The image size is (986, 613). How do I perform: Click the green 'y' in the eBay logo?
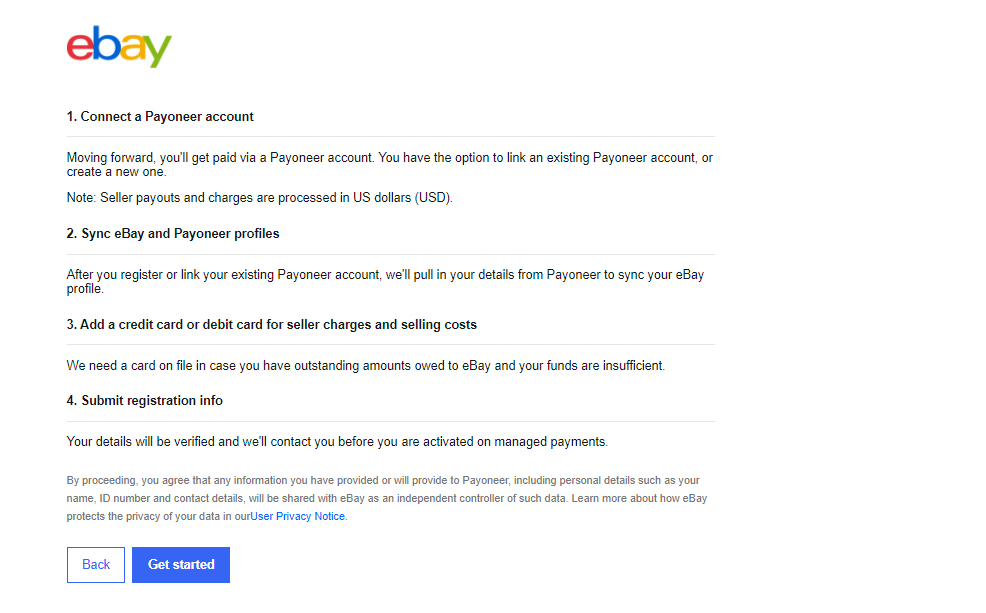[157, 51]
